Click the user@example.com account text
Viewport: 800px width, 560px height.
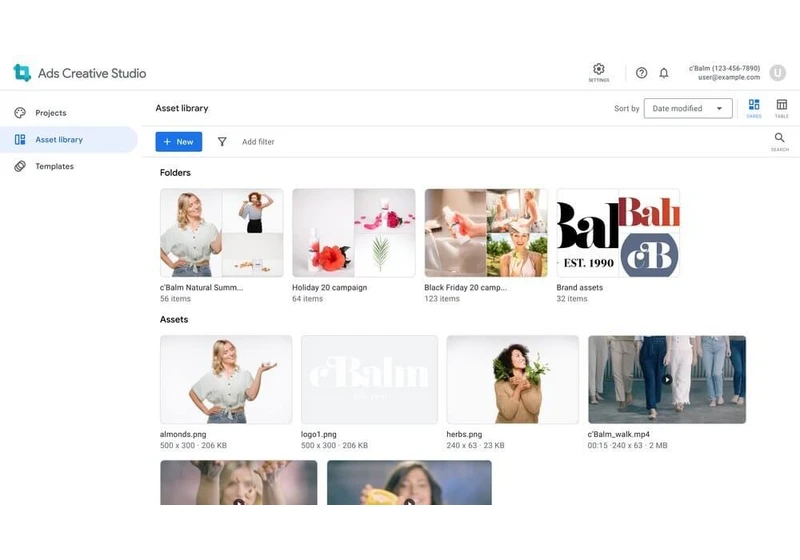(729, 78)
